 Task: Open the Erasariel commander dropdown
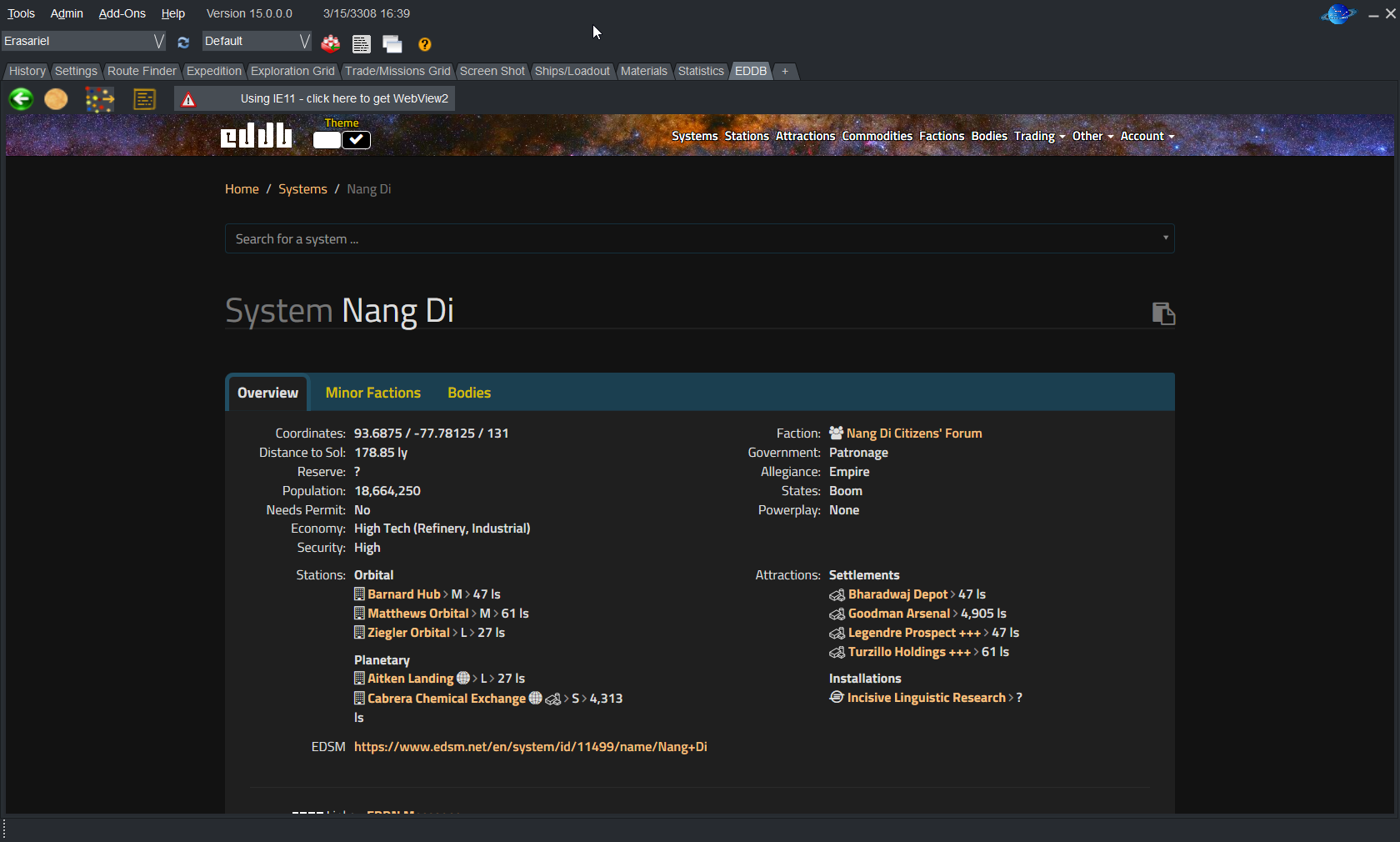[157, 40]
